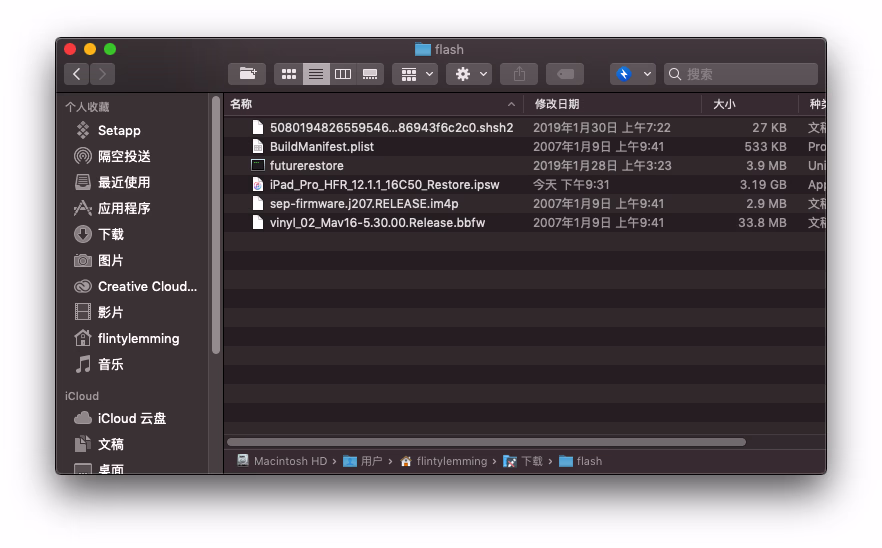
Task: Switch to column view mode
Action: coord(343,74)
